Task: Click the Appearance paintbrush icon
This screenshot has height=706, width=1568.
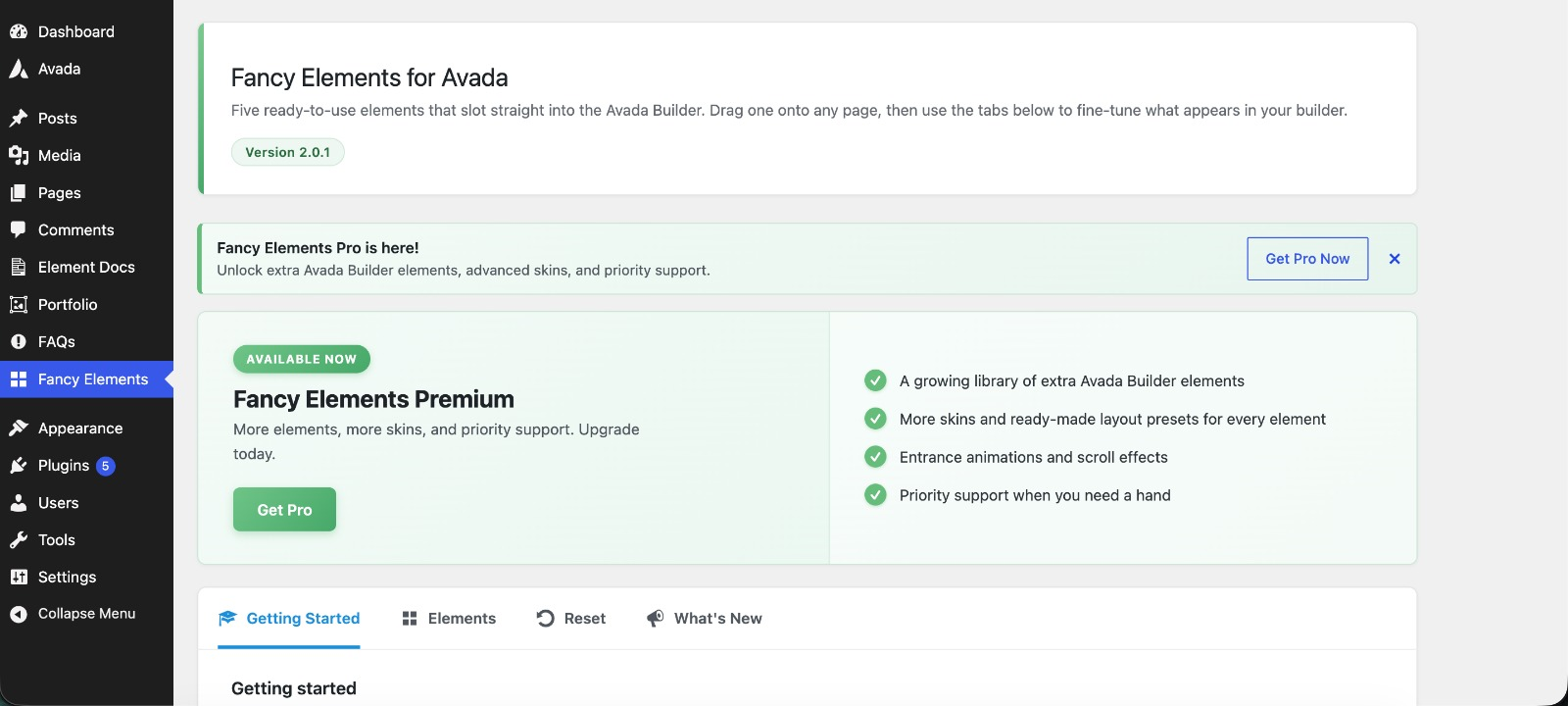Action: [x=18, y=429]
